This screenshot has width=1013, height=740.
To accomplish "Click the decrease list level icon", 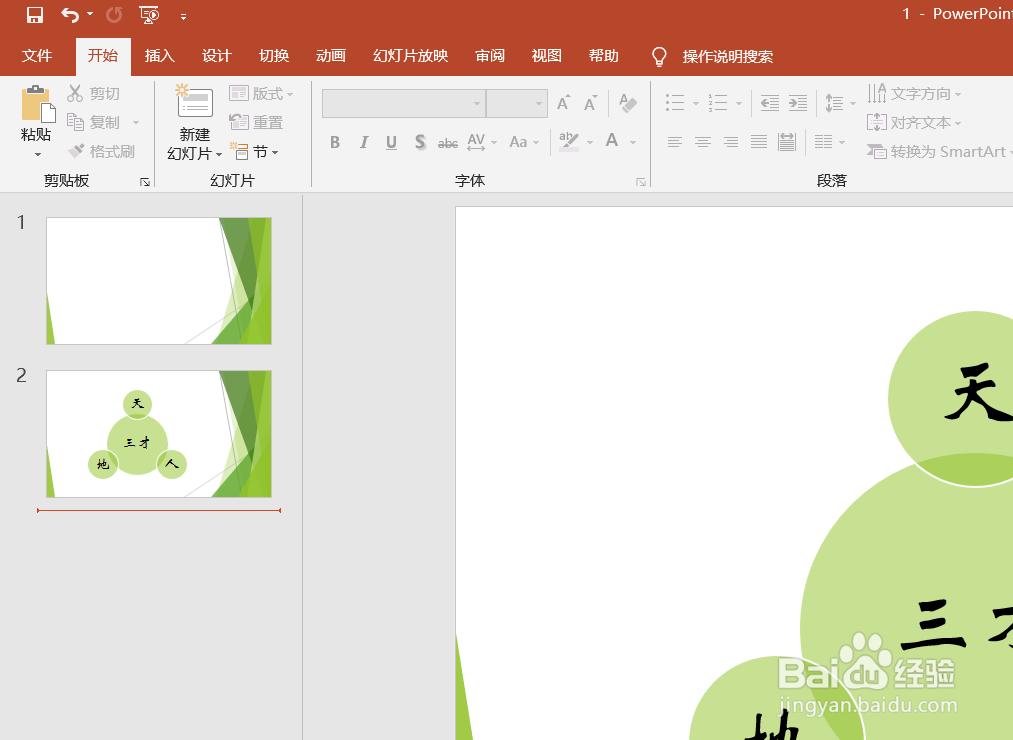I will (x=769, y=103).
